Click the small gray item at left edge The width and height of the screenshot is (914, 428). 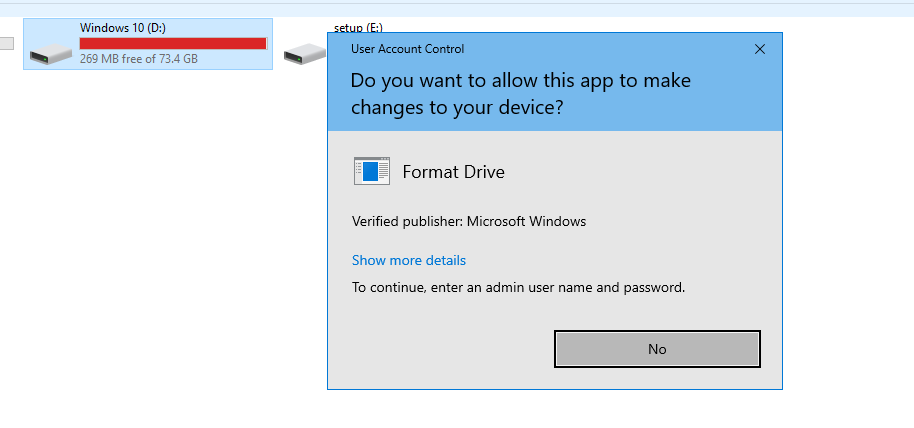6,43
